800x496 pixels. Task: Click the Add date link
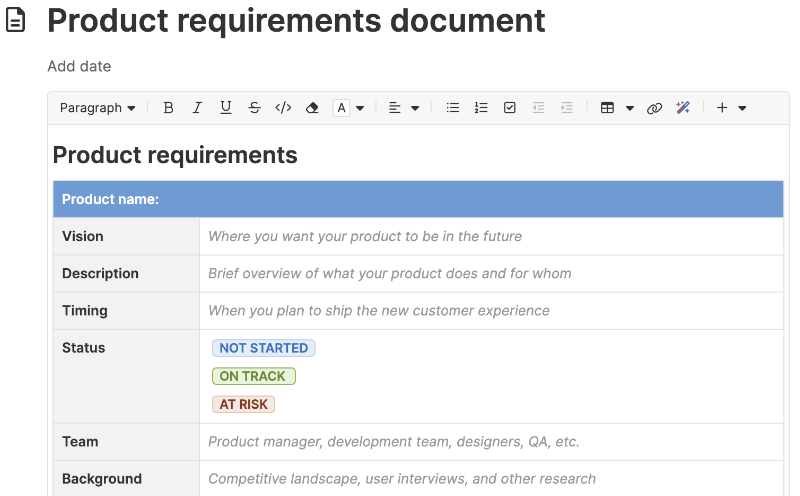tap(79, 66)
